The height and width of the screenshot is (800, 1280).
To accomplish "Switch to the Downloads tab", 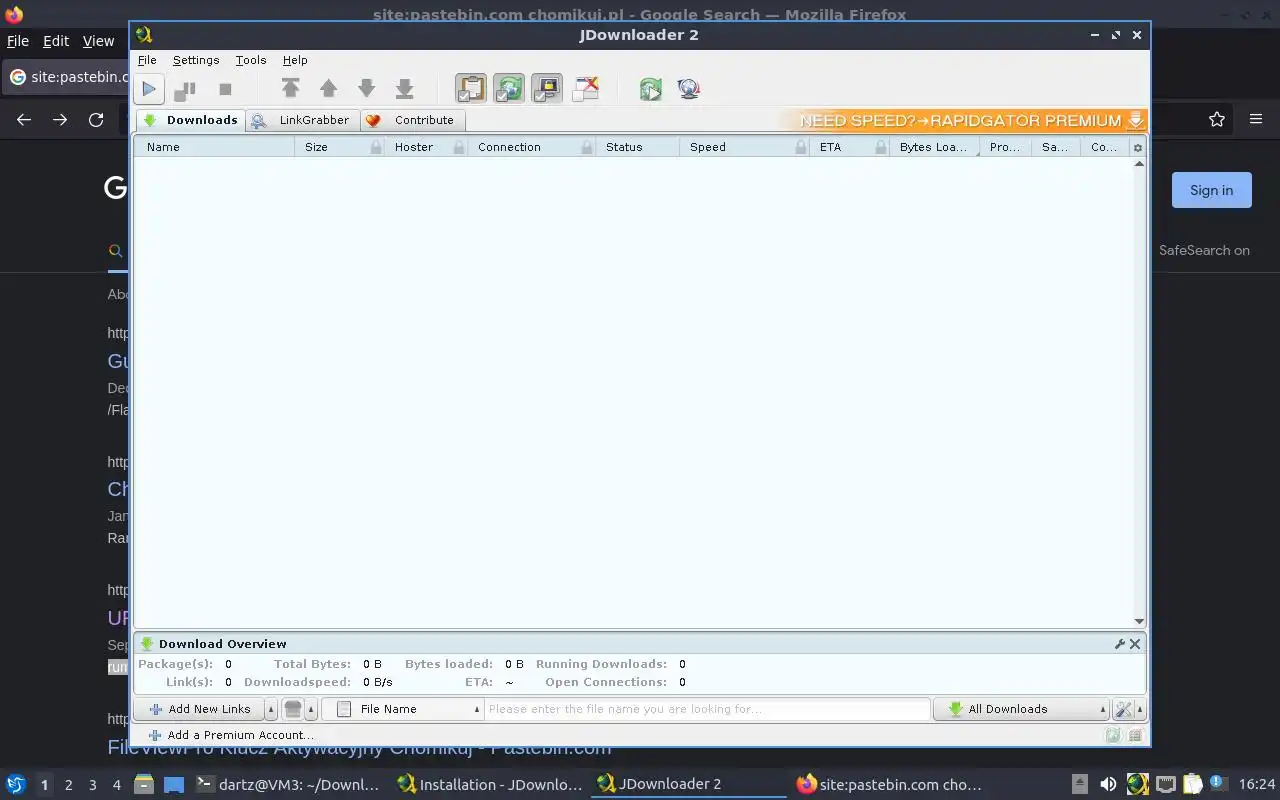I will click(x=191, y=120).
